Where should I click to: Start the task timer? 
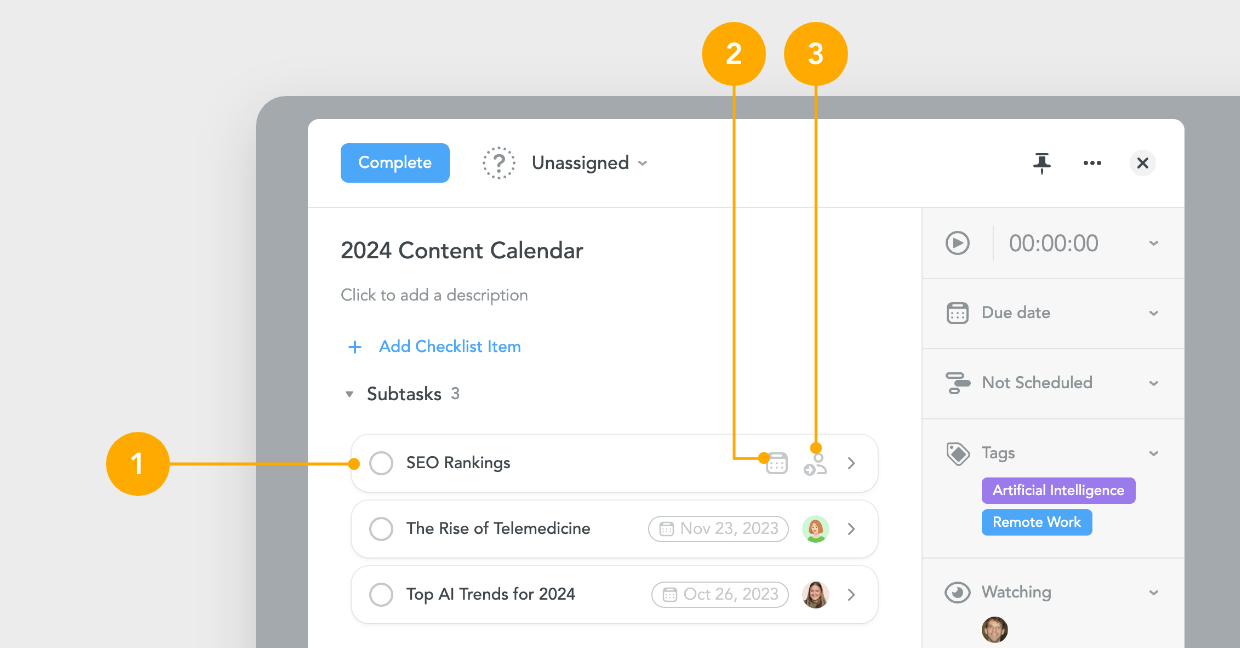(x=958, y=242)
